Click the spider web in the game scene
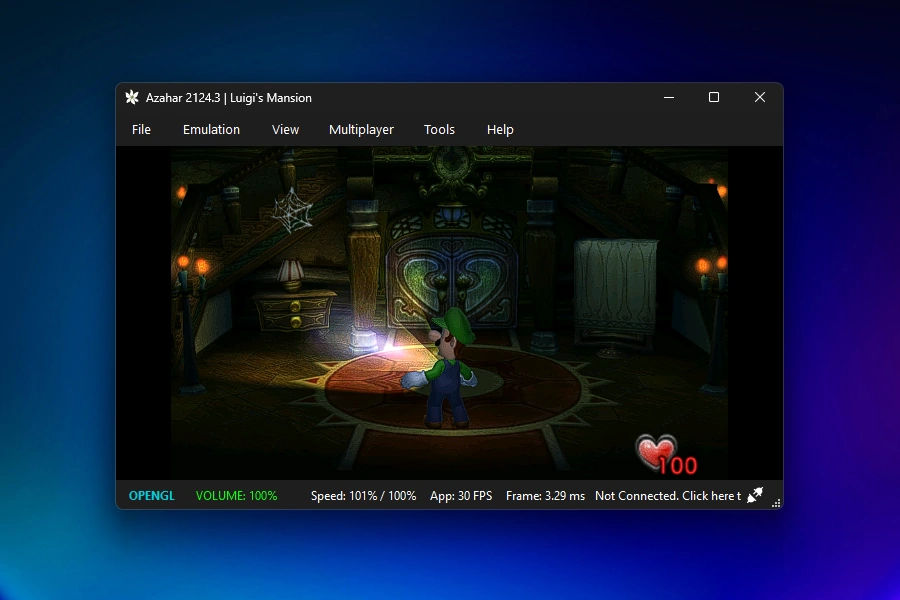Viewport: 900px width, 600px height. 293,210
